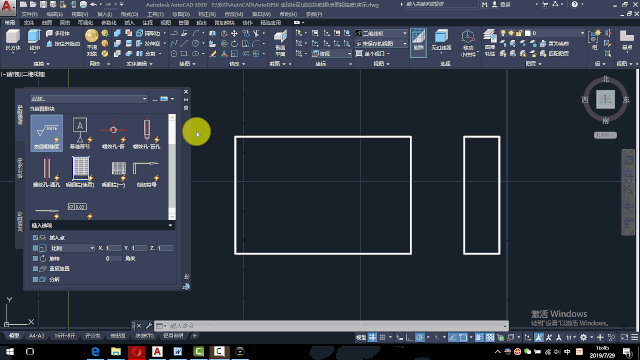Click the Polysolid (多段体) tool
Image resolution: width=640 pixels, height=360 pixels.
click(58, 33)
